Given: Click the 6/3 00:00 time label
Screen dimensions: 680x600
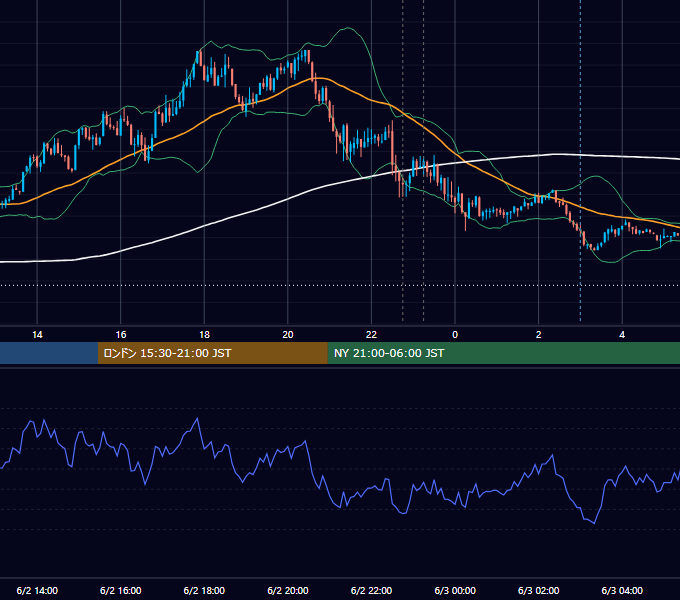Looking at the screenshot, I should pyautogui.click(x=455, y=590).
